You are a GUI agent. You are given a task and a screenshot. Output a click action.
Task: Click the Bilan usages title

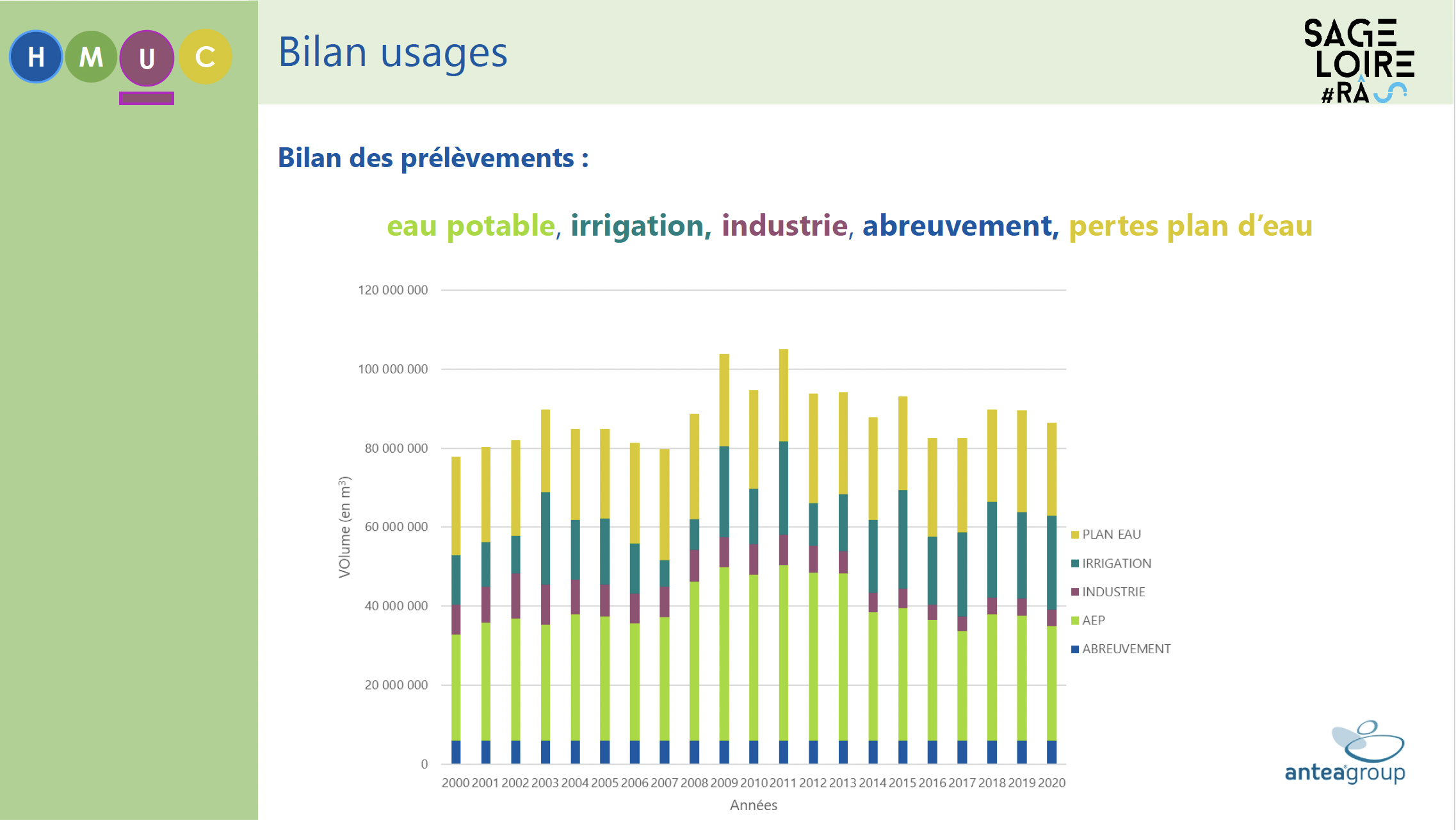pos(393,53)
